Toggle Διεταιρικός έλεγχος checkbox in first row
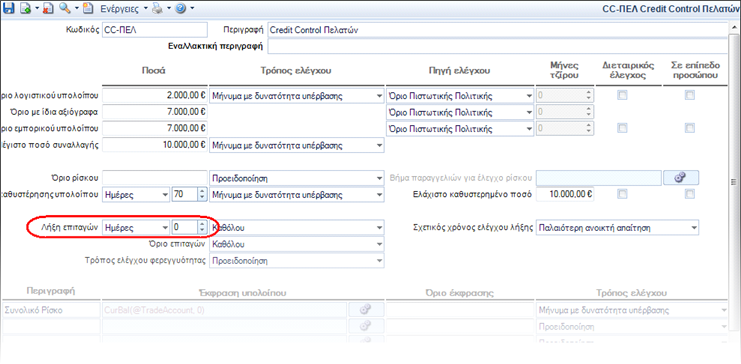741x364 pixels. [622, 95]
